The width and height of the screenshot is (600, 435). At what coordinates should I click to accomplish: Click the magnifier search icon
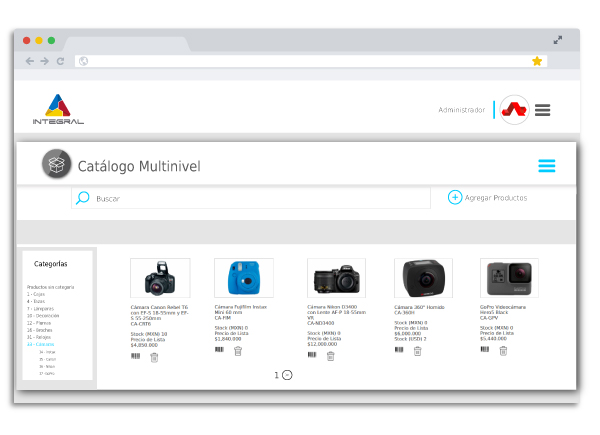tap(83, 198)
